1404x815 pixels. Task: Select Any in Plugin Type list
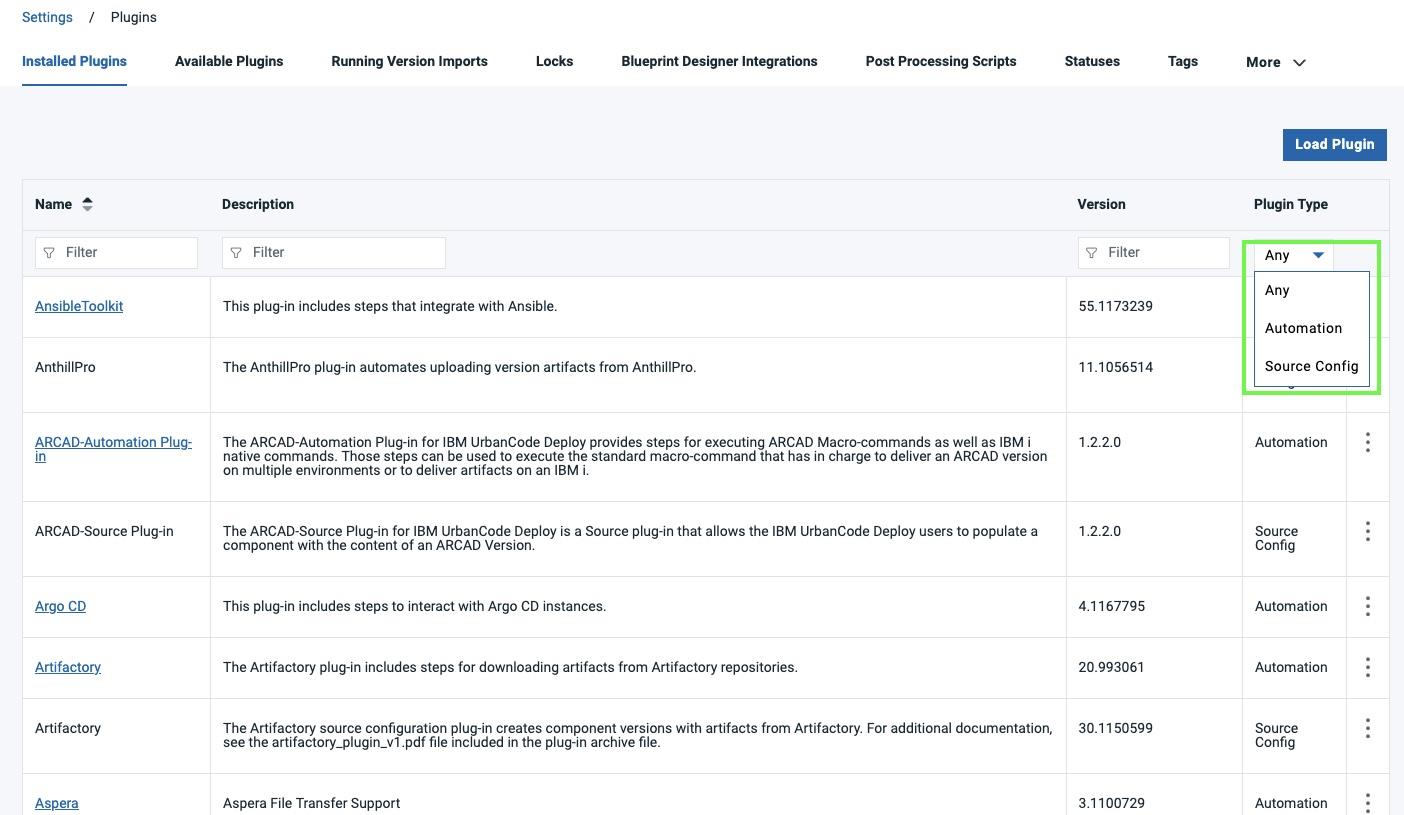(x=1277, y=290)
